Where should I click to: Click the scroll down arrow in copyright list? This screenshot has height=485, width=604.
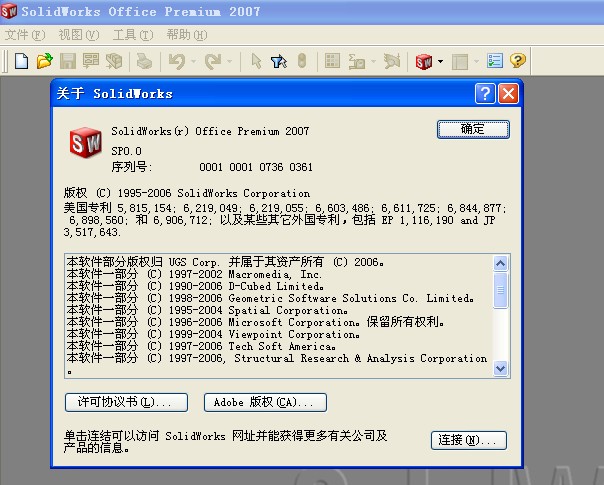(500, 369)
